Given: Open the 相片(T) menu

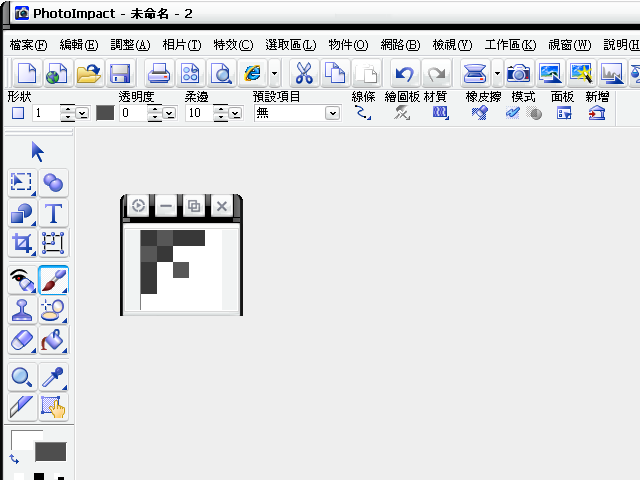Looking at the screenshot, I should click(182, 44).
